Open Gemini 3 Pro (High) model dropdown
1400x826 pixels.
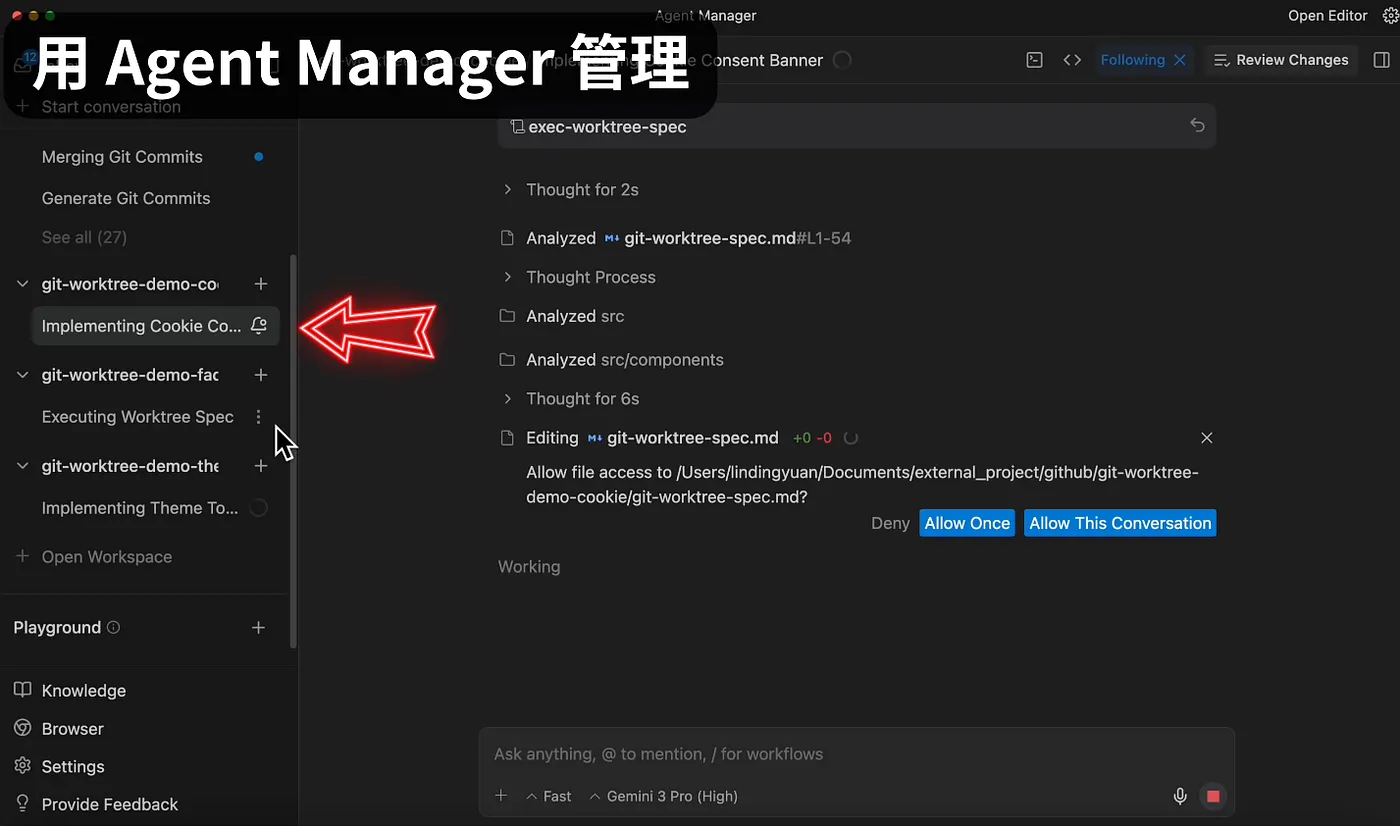point(664,796)
